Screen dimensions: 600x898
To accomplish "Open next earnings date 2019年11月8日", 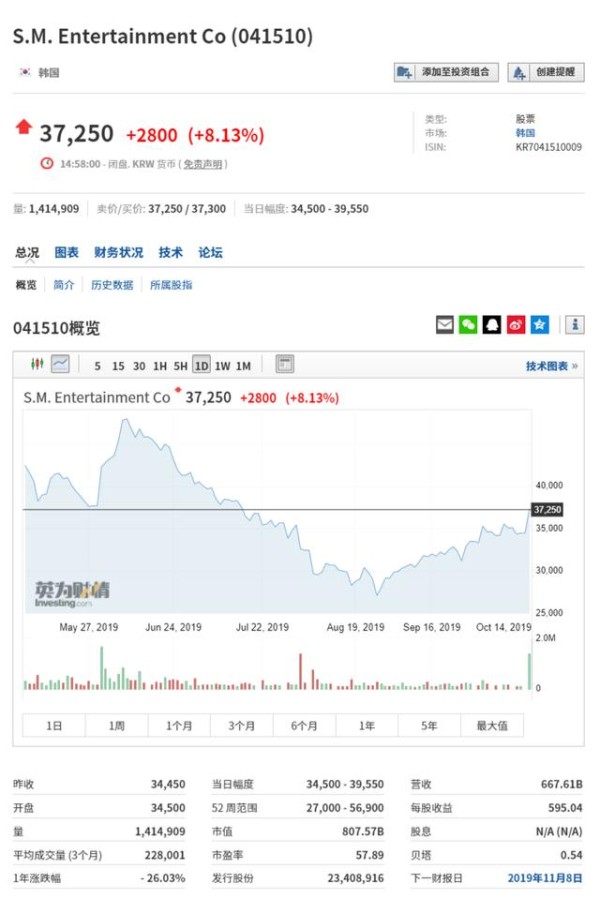I will pyautogui.click(x=544, y=877).
